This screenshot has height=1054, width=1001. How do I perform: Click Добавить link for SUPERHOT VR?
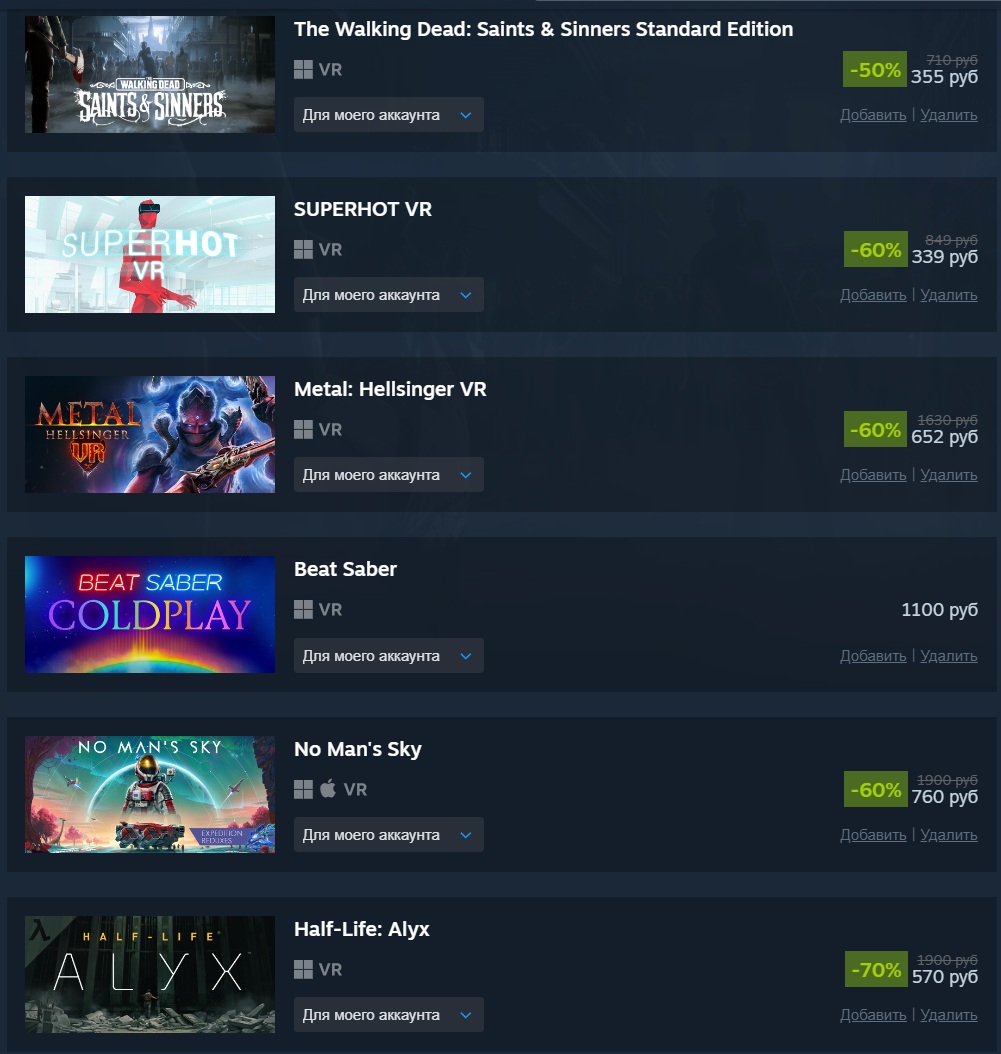pyautogui.click(x=873, y=295)
